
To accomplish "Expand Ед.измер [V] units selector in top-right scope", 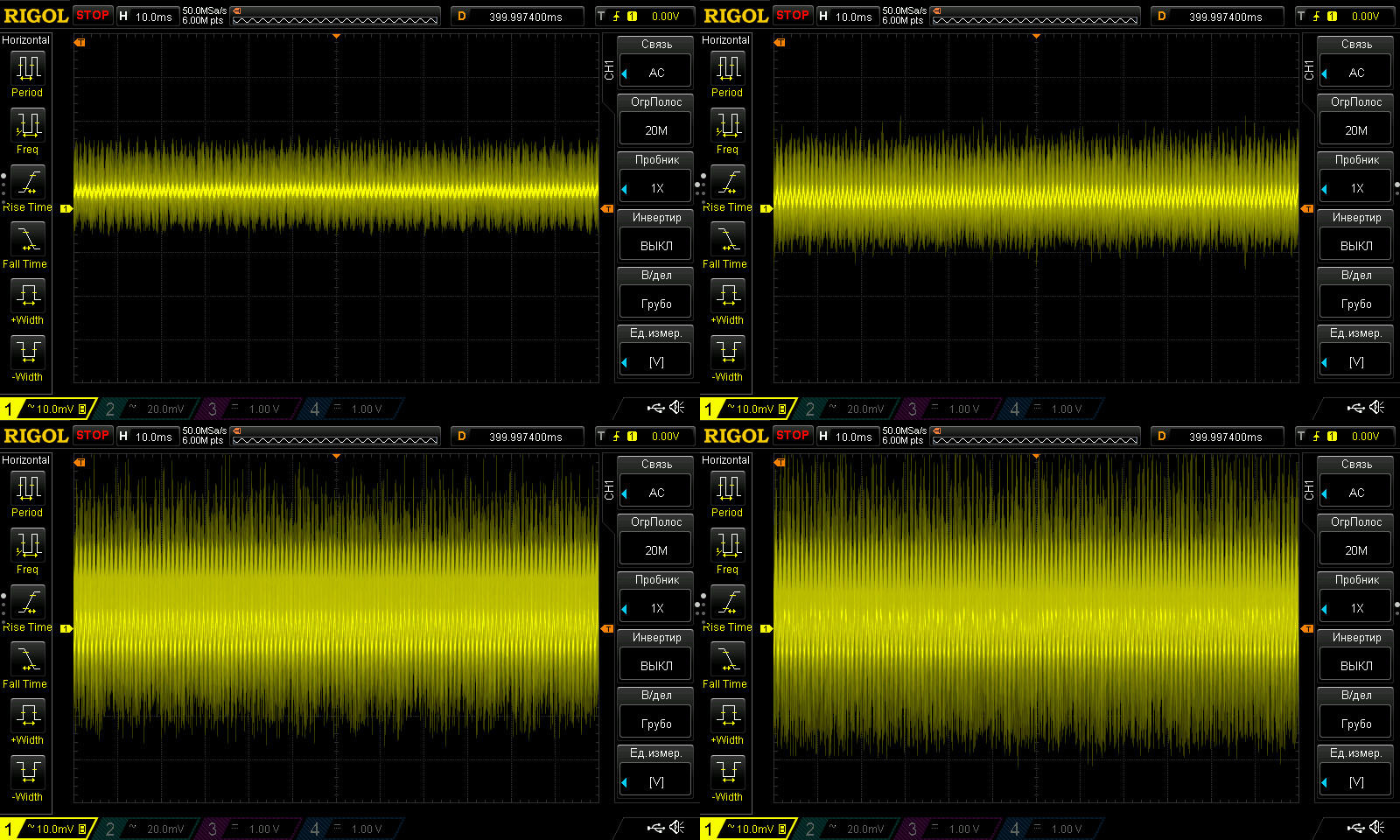I will pos(1356,361).
